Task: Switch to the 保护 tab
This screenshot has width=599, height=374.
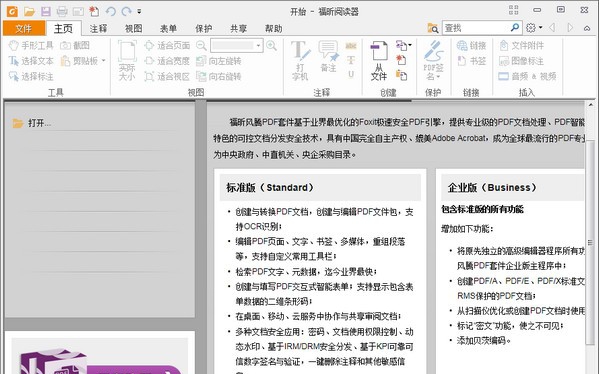Action: coord(204,28)
